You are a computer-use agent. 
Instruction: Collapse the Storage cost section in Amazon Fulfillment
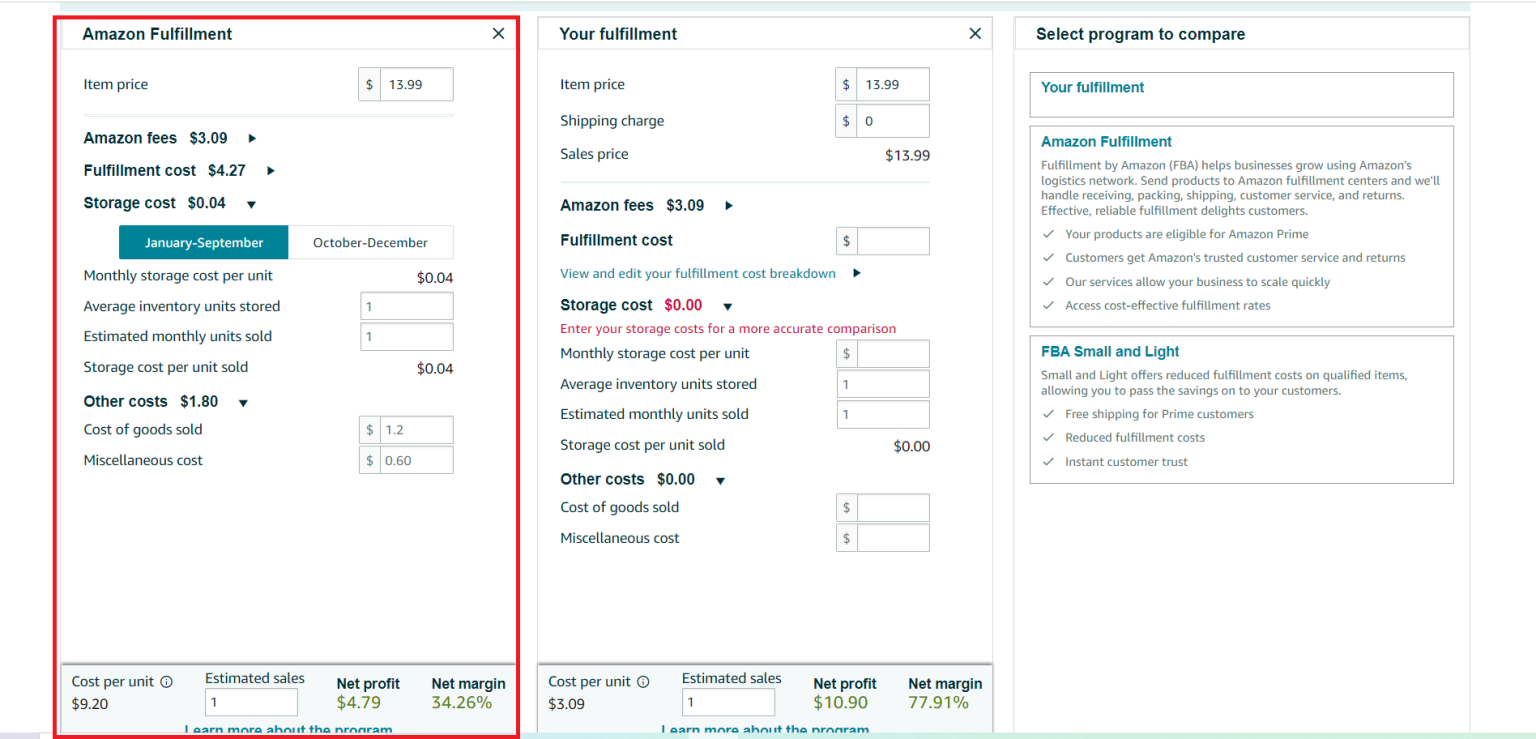[251, 203]
